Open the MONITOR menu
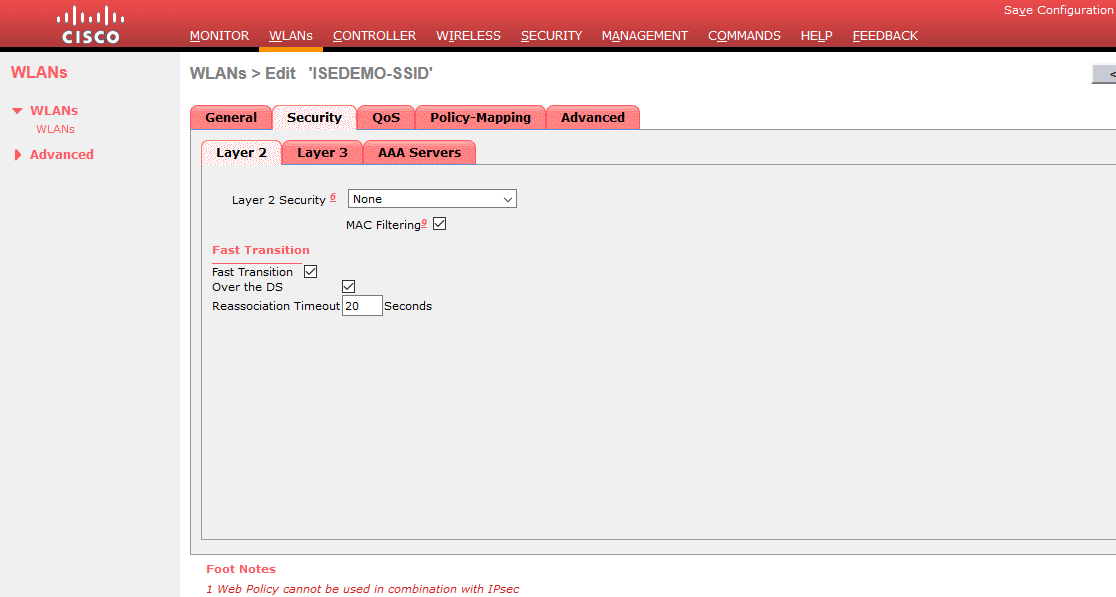This screenshot has width=1116, height=597. coord(219,36)
